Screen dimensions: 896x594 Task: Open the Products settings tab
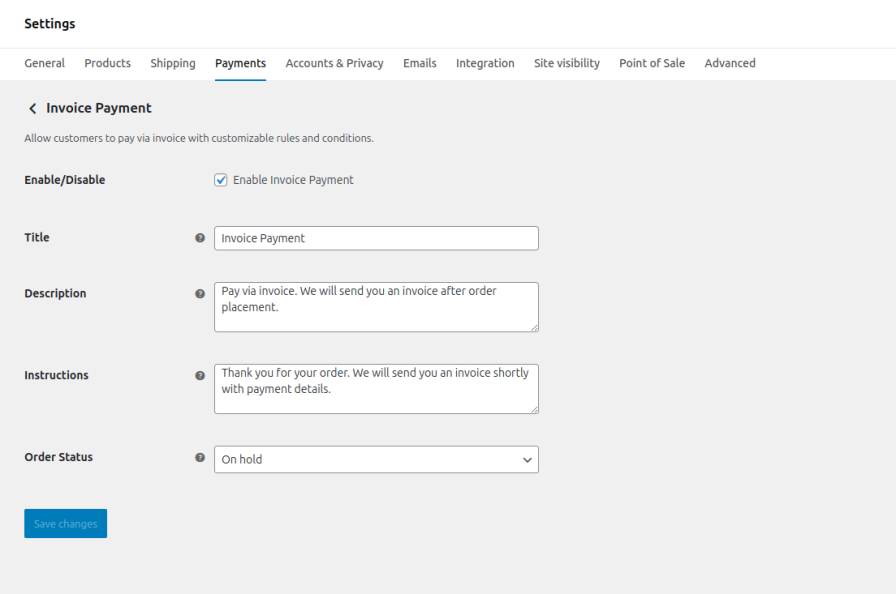107,63
